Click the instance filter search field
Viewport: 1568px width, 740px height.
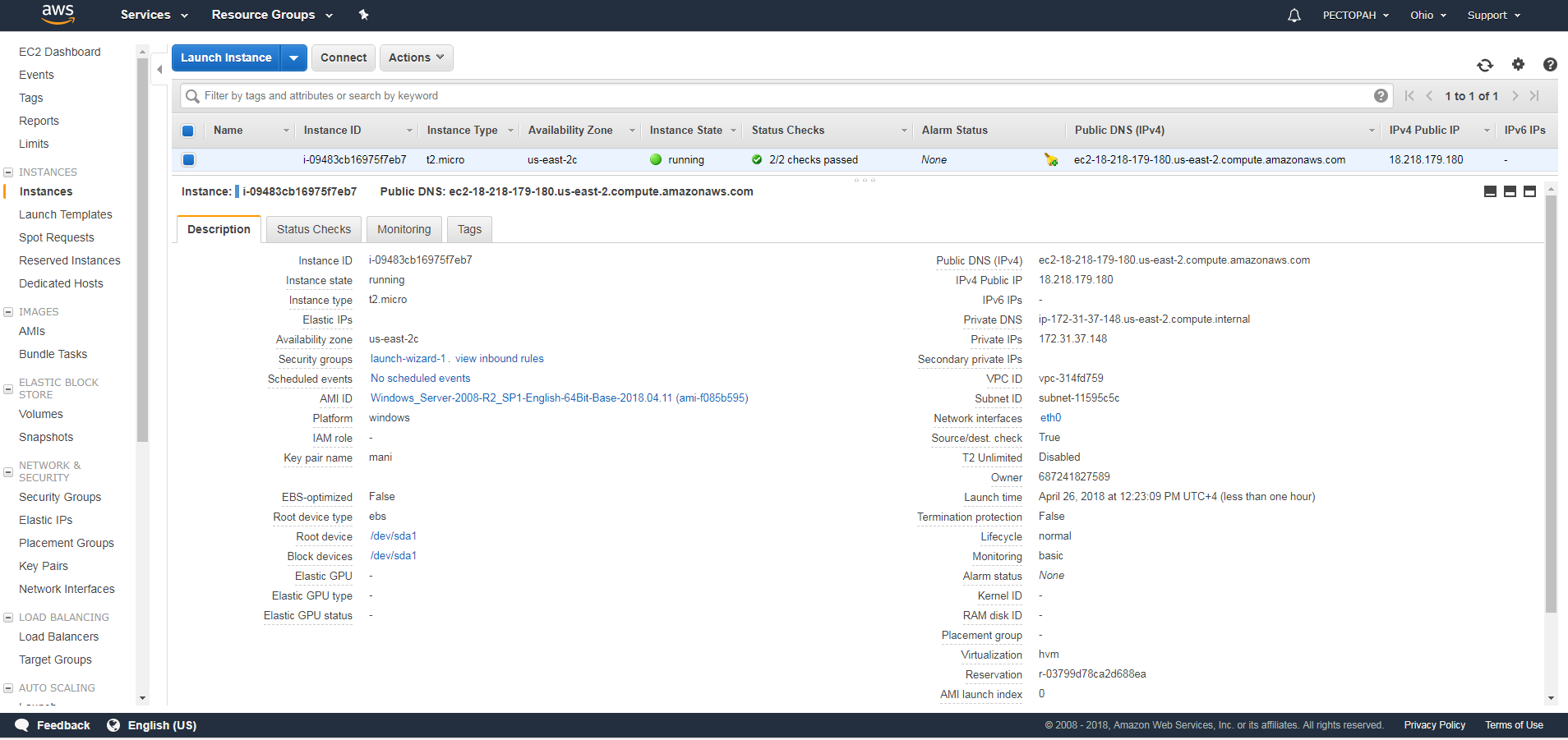(x=786, y=96)
